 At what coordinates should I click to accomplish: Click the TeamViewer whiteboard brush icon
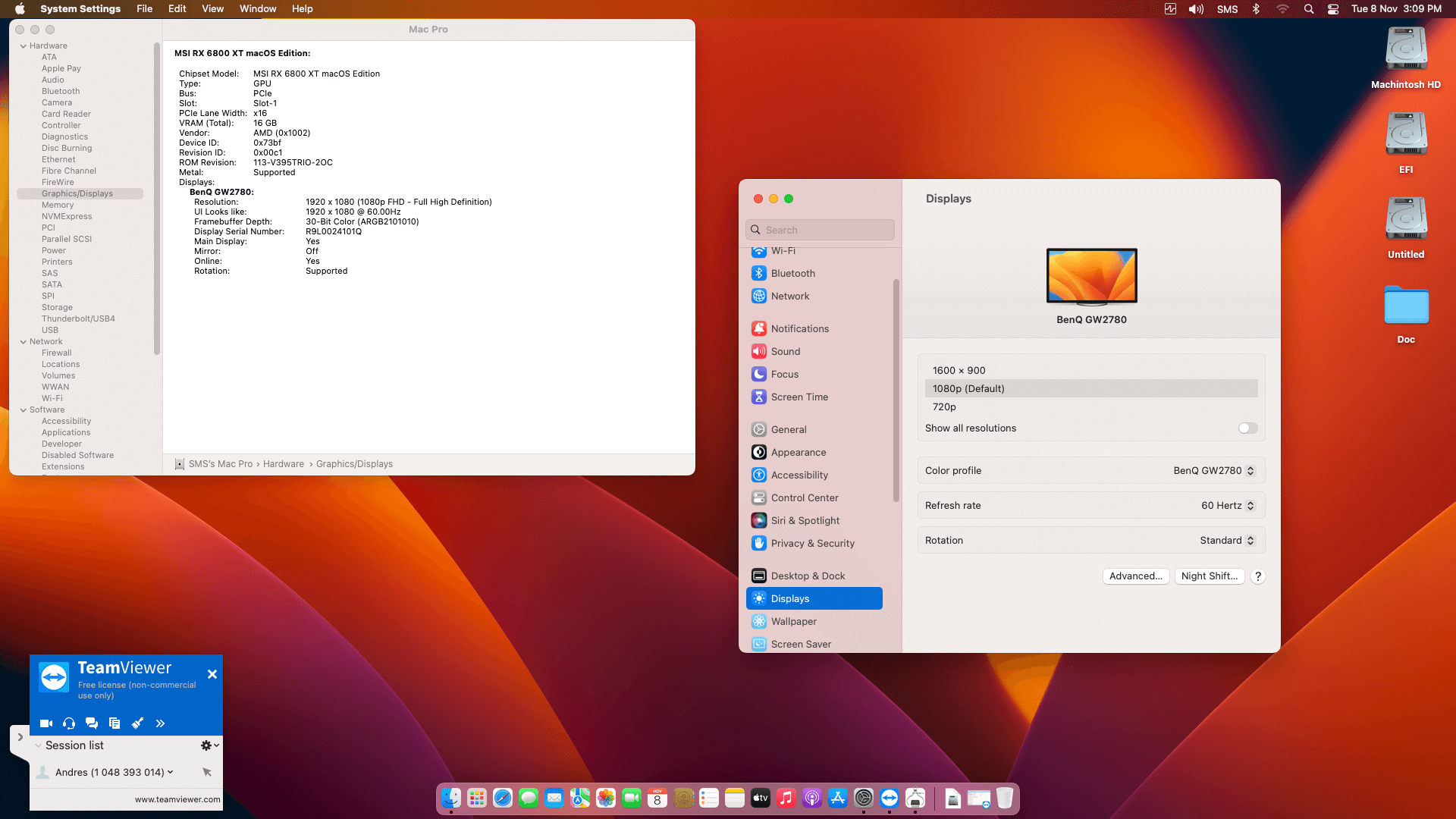click(x=137, y=723)
